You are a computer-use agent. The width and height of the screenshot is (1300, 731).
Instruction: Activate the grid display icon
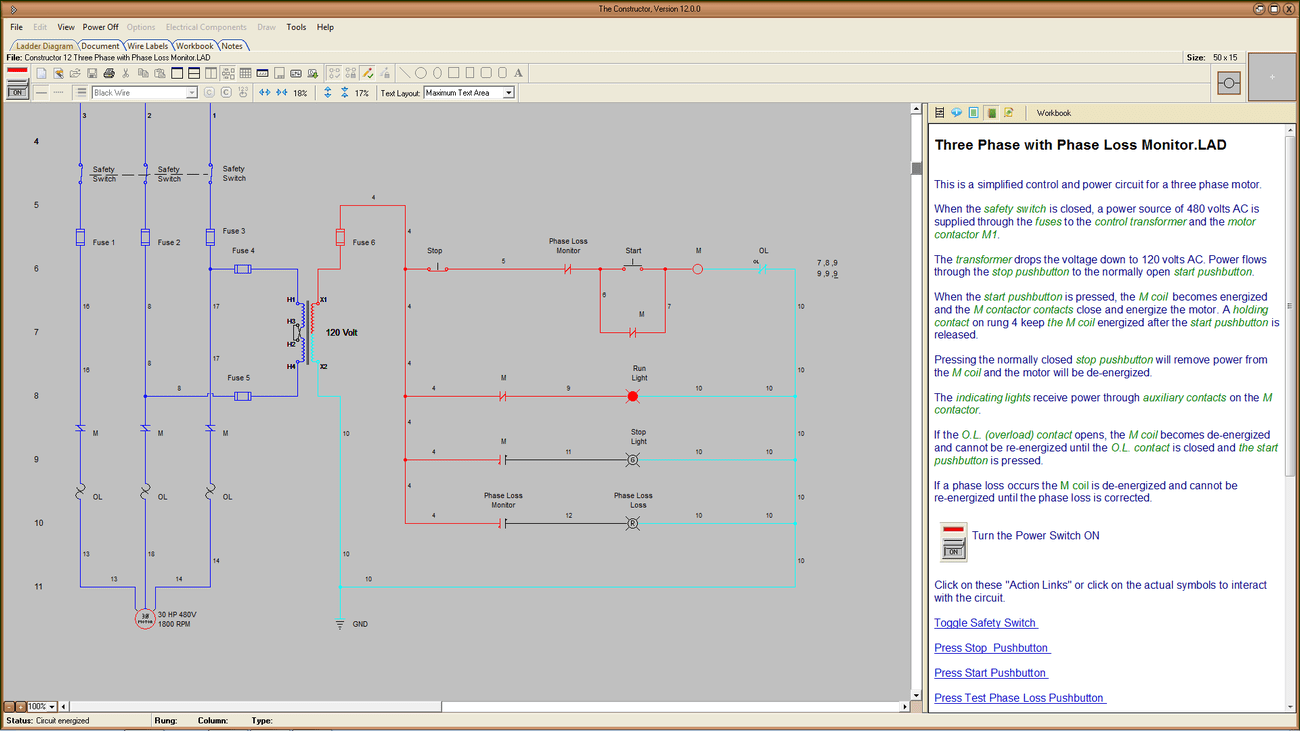246,72
